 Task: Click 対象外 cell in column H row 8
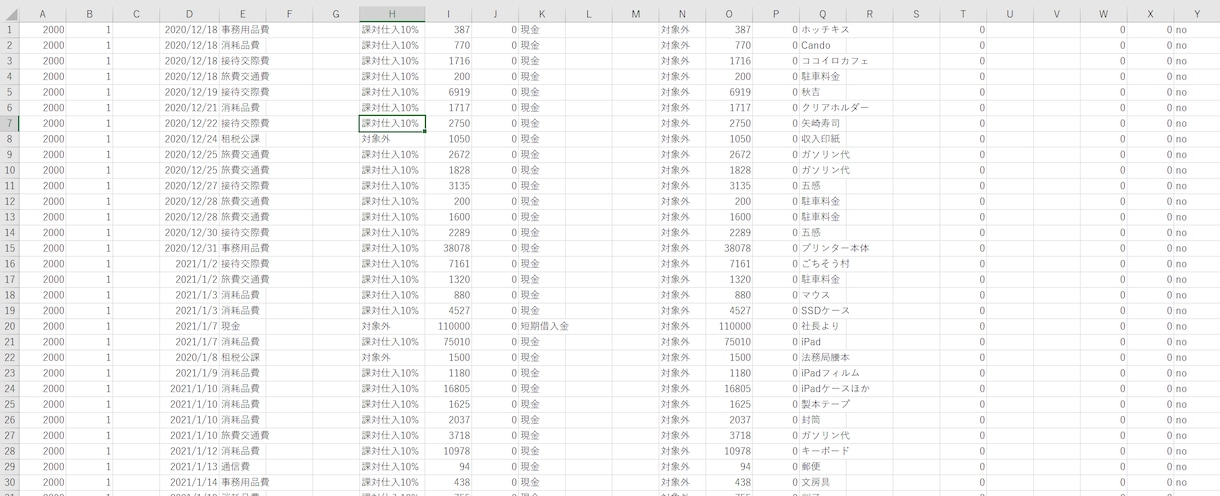click(x=392, y=139)
